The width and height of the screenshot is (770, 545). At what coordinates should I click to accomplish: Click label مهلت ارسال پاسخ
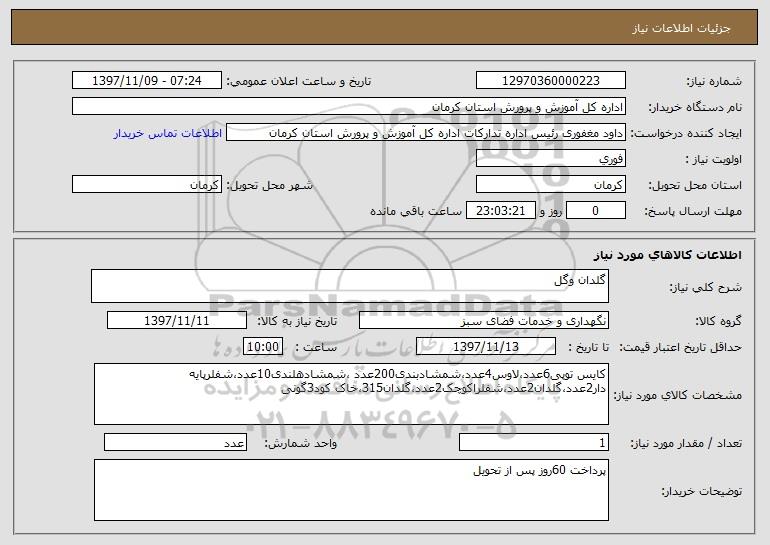click(693, 212)
